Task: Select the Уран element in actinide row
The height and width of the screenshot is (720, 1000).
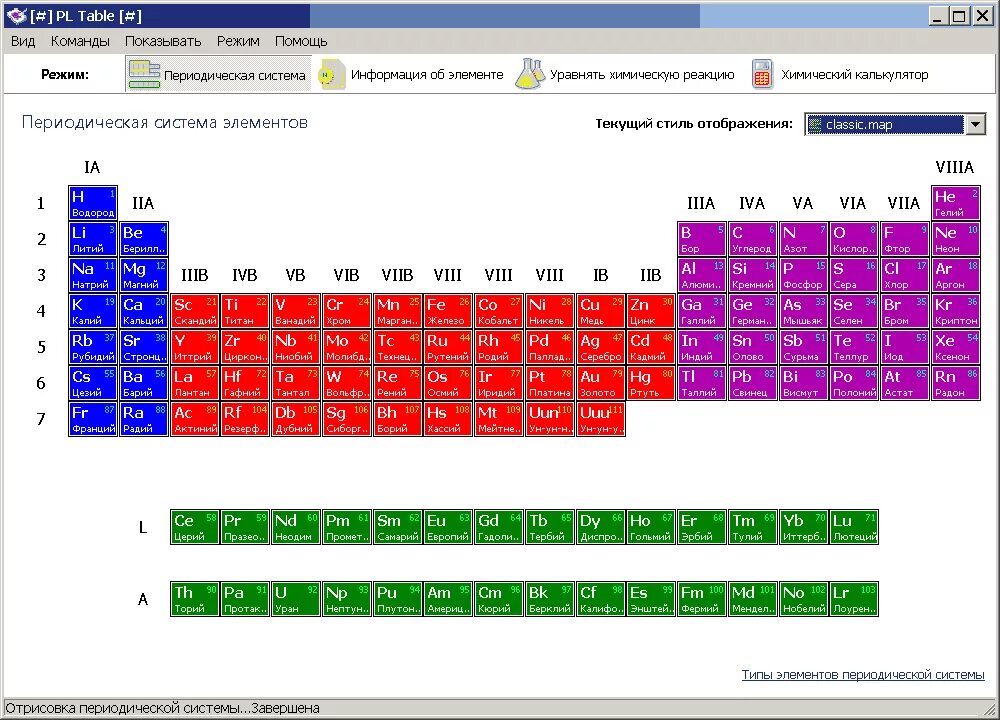Action: pos(295,598)
